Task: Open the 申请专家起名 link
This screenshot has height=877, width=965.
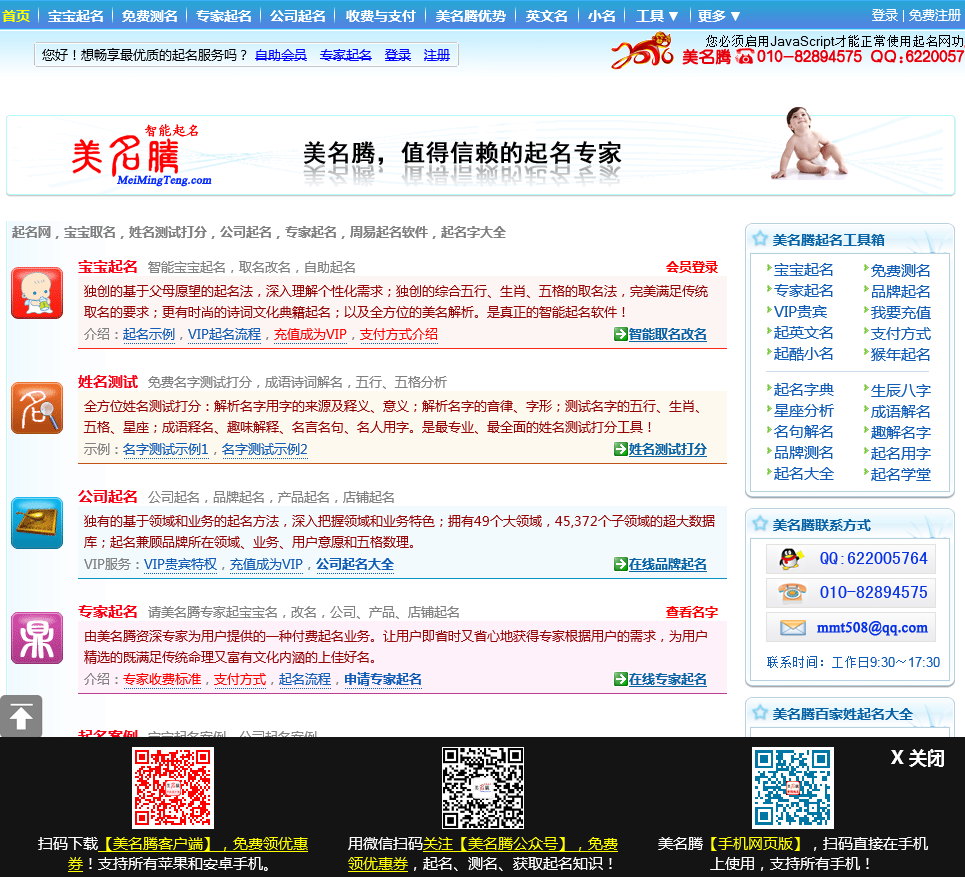Action: click(x=383, y=679)
